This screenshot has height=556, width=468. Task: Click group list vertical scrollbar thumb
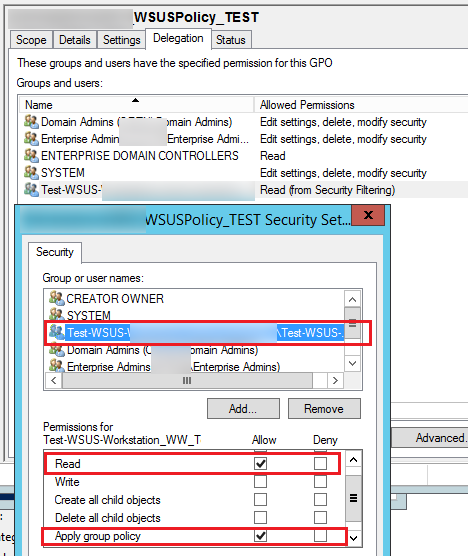tap(352, 323)
